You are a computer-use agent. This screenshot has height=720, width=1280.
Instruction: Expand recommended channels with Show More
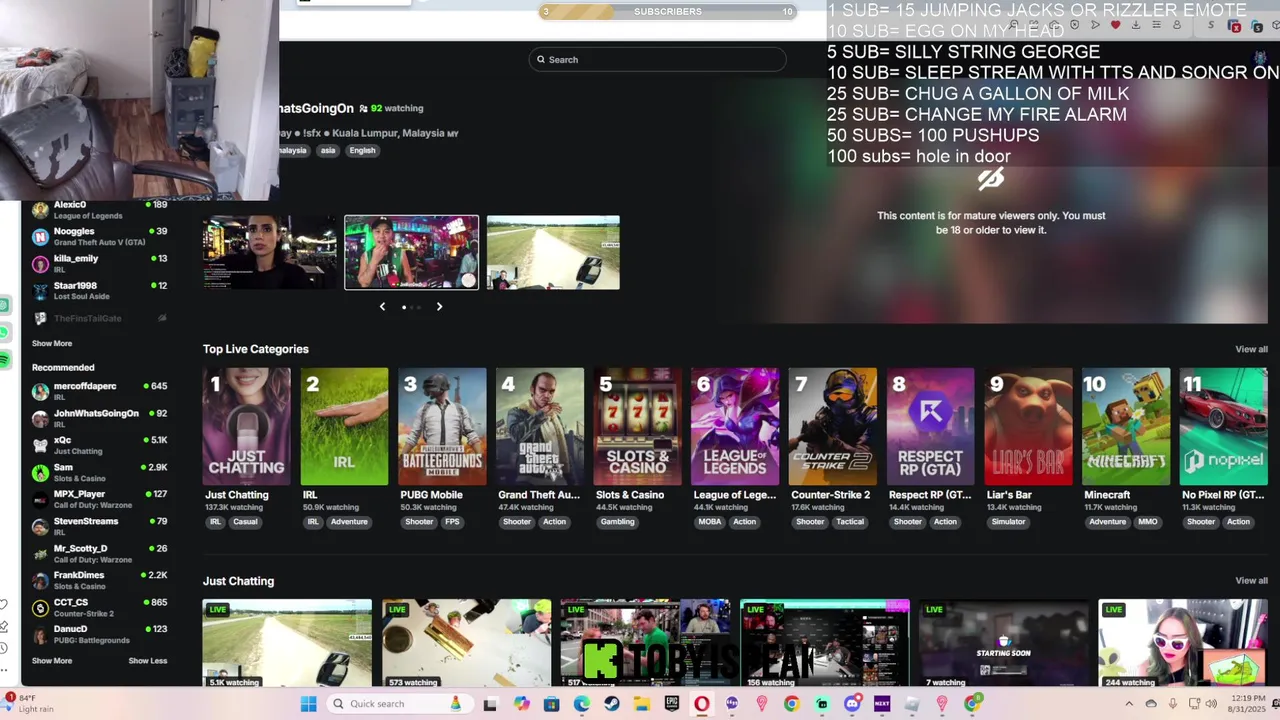52,660
